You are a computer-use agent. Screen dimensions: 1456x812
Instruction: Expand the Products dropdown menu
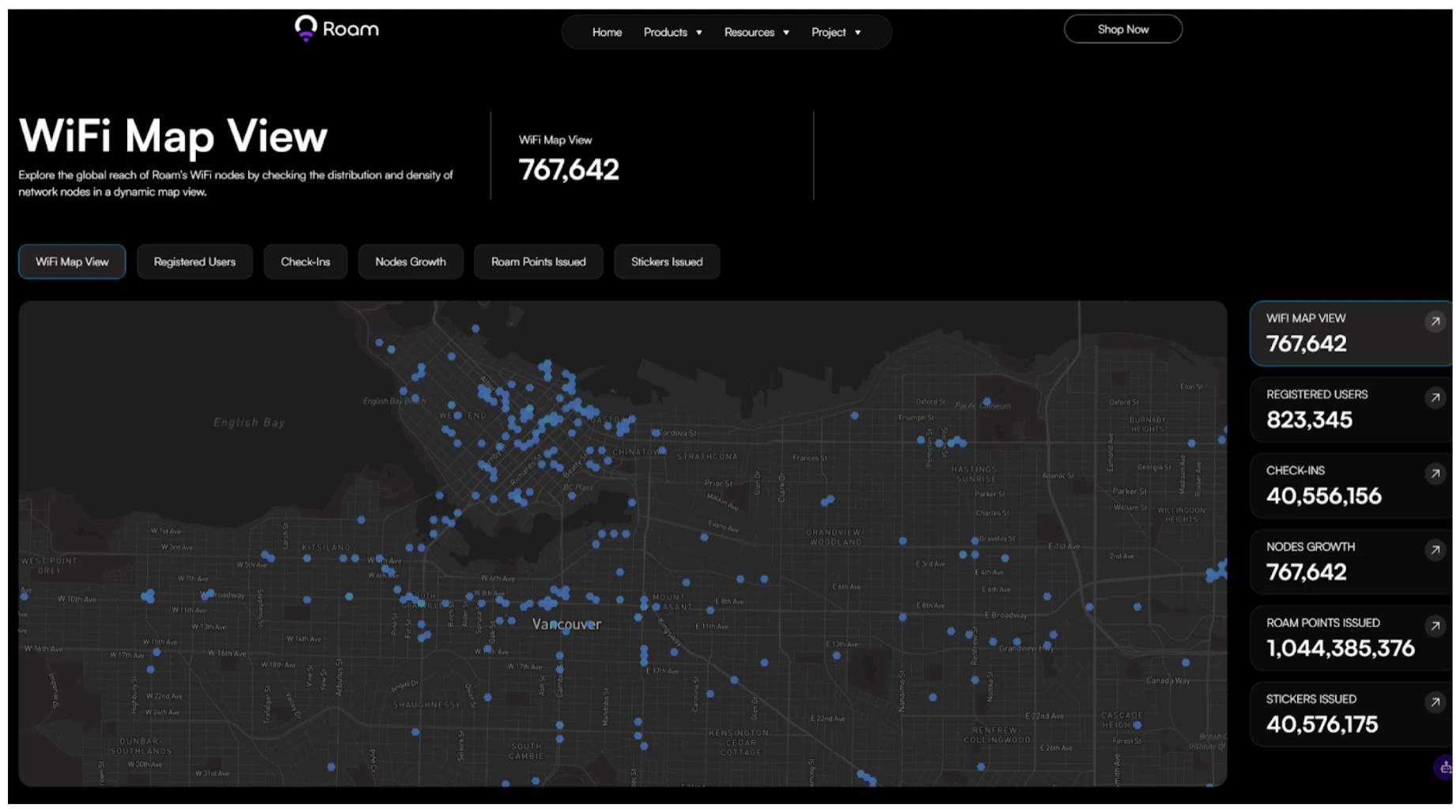tap(672, 32)
